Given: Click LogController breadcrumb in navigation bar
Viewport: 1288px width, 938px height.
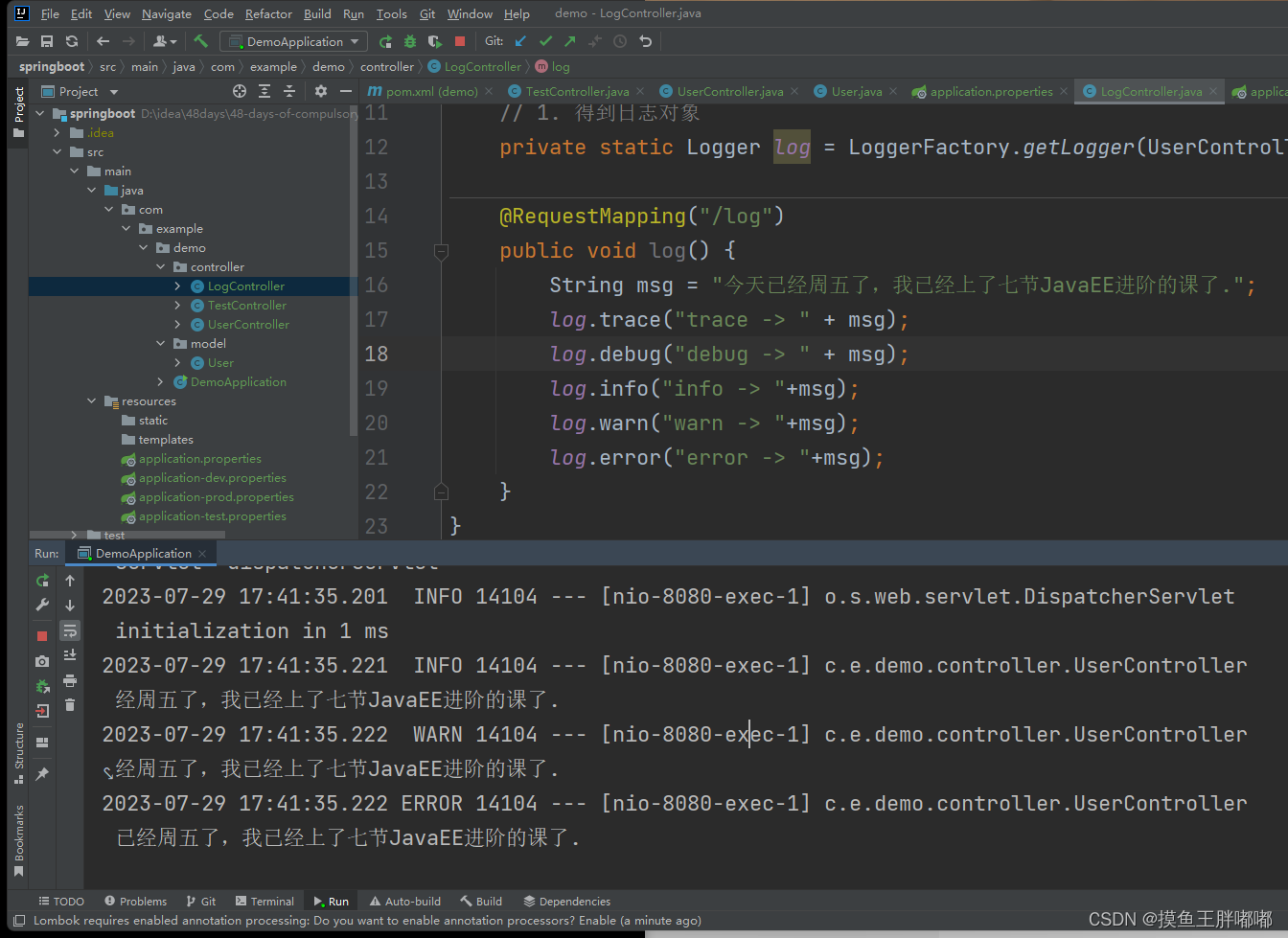Looking at the screenshot, I should coord(475,67).
